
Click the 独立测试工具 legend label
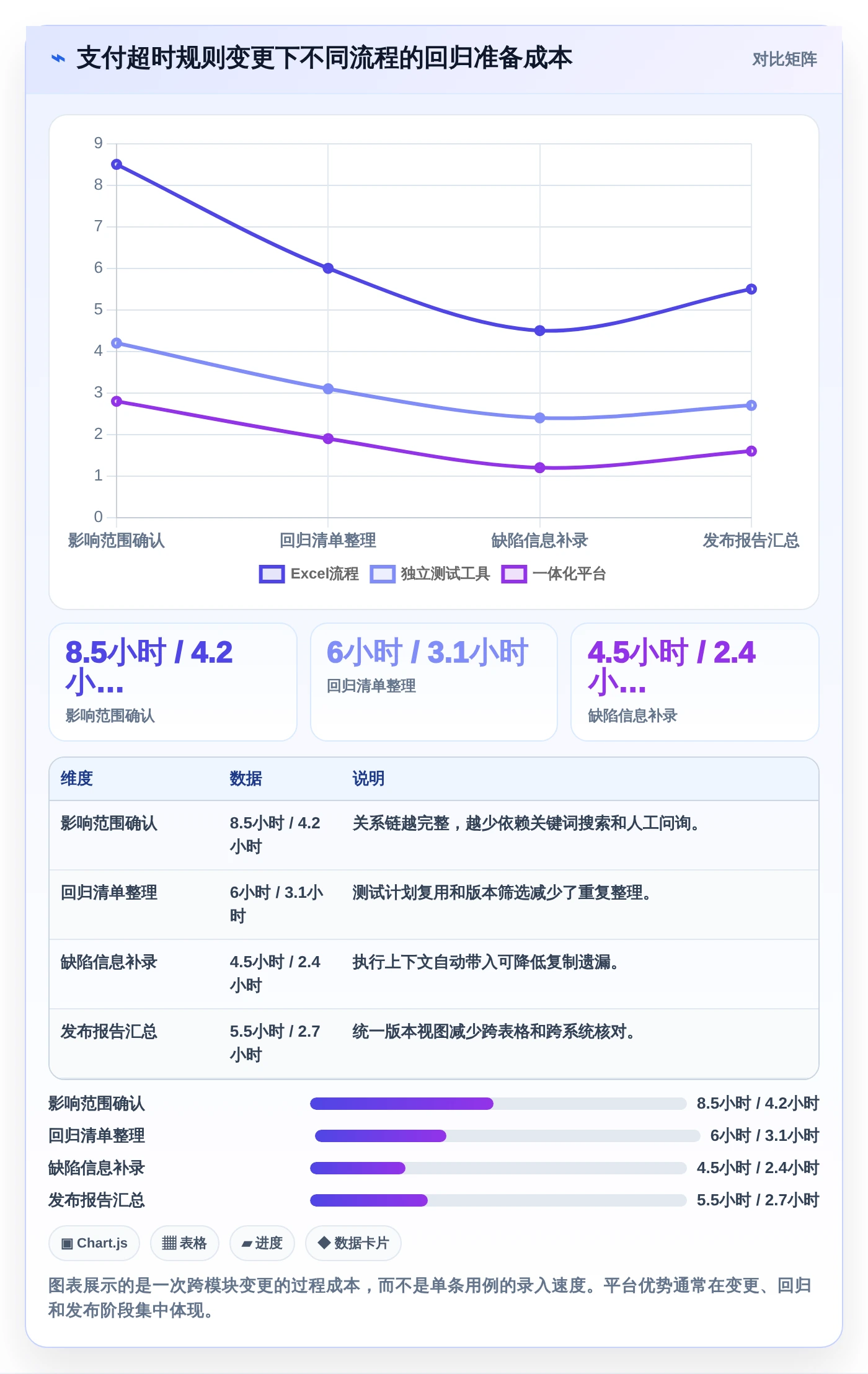(x=445, y=574)
